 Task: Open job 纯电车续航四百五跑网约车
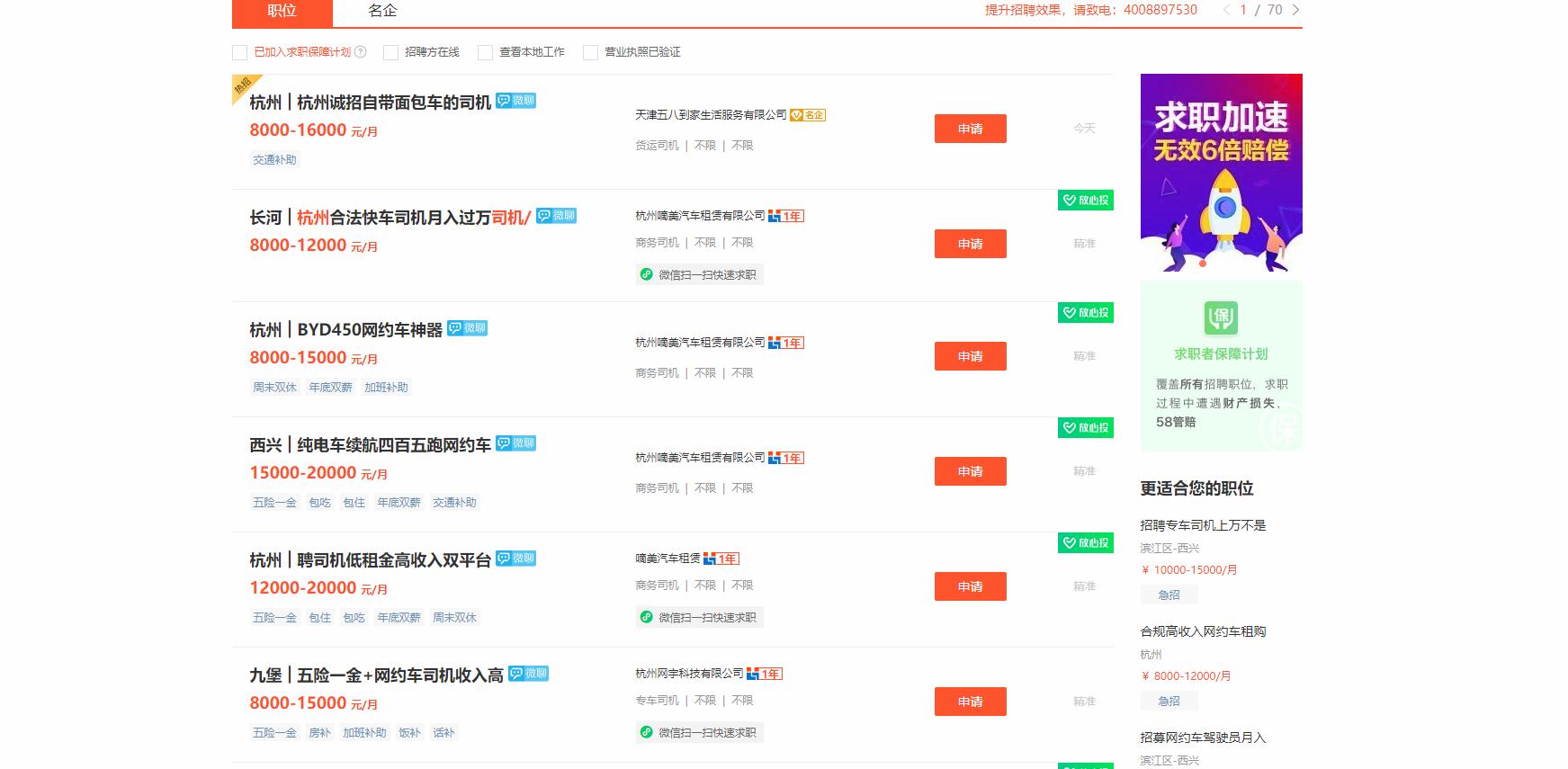(370, 445)
